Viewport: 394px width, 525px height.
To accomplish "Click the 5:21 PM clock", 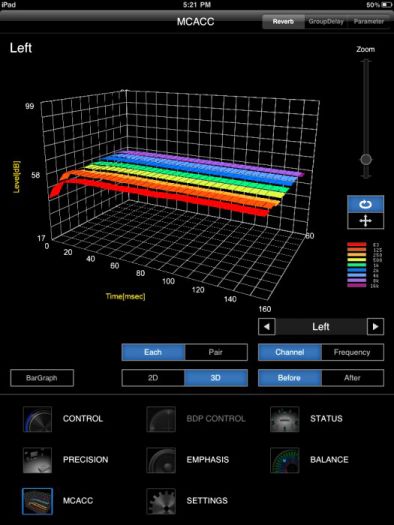I will (196, 5).
